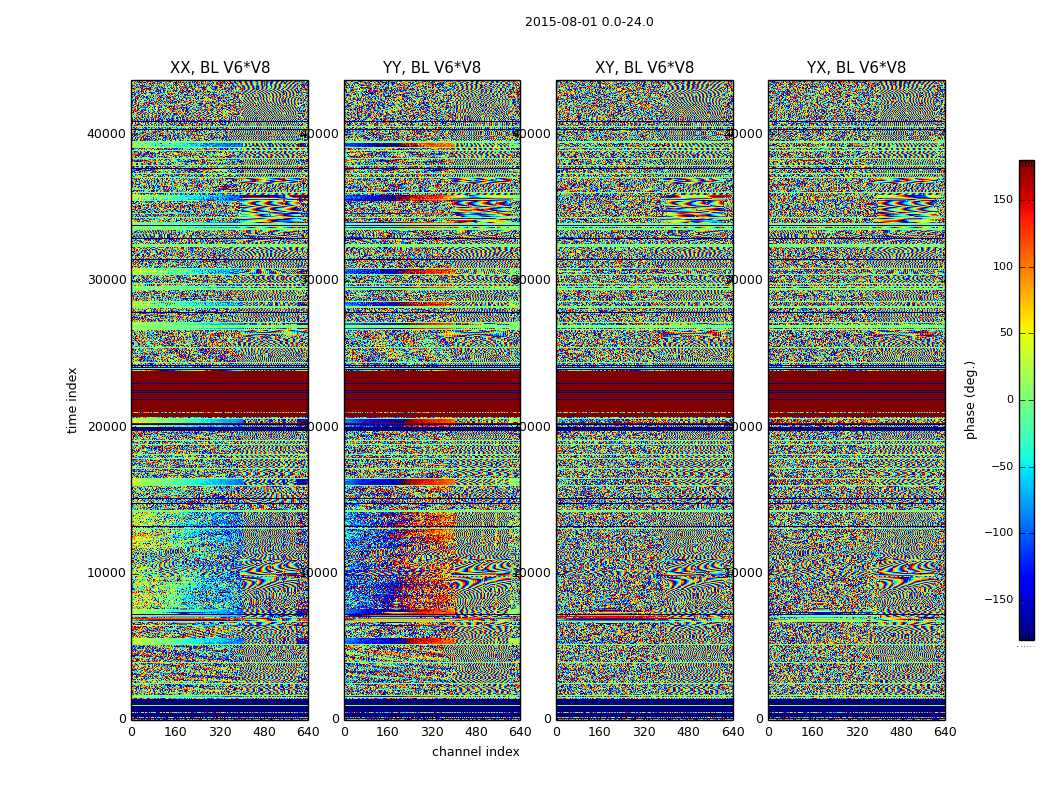The image size is (1050, 800).
Task: Click the XX plot y-tick 10000
Action: click(106, 573)
